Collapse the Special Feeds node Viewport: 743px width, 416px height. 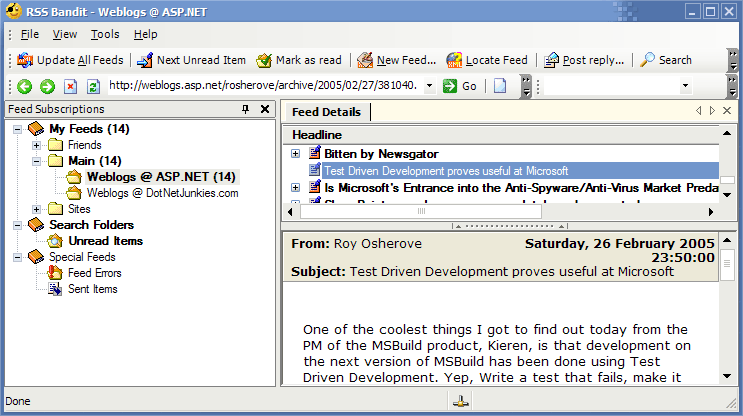coord(18,257)
